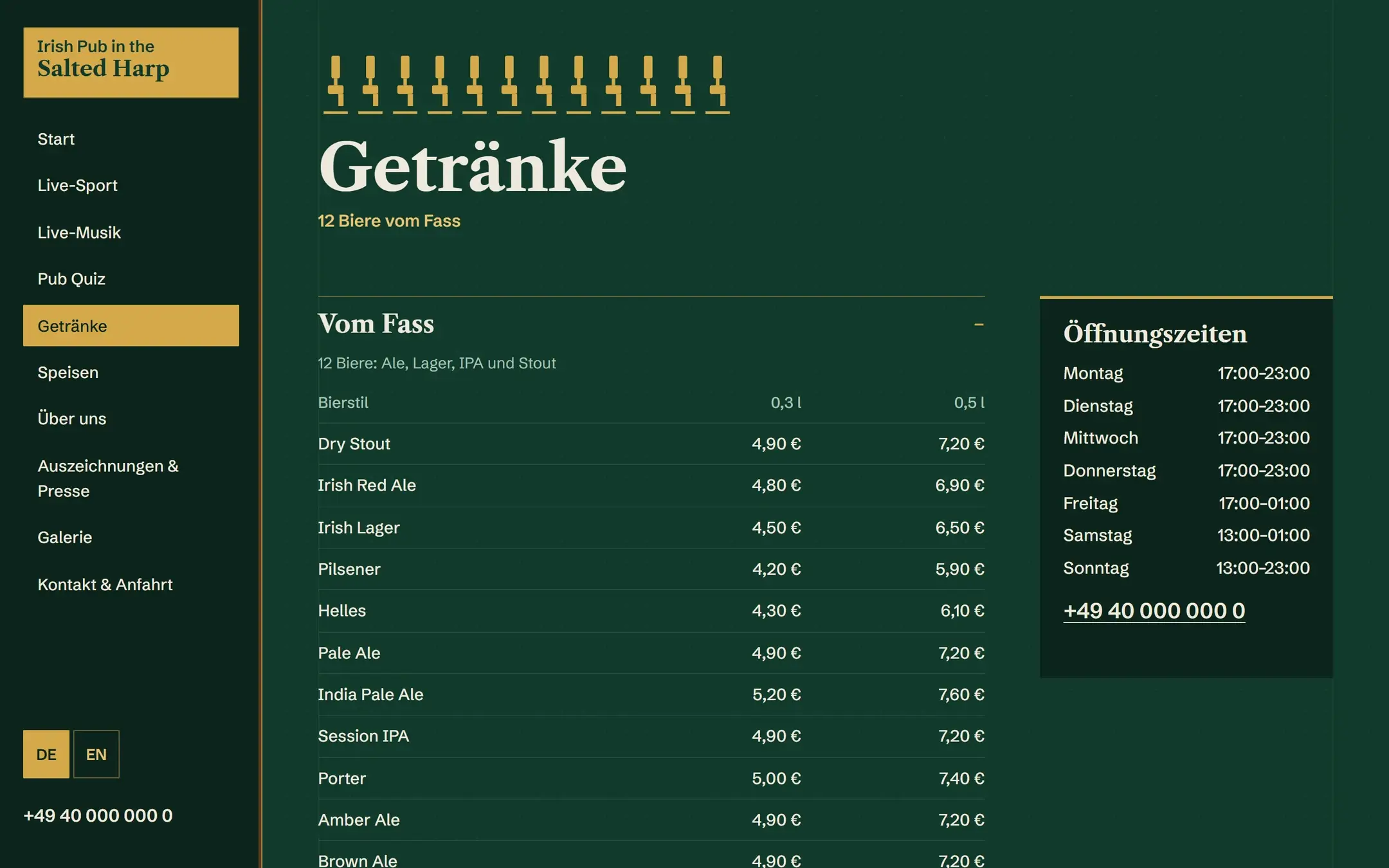Viewport: 1389px width, 868px height.
Task: Collapse the Vom Fass section
Action: (978, 325)
